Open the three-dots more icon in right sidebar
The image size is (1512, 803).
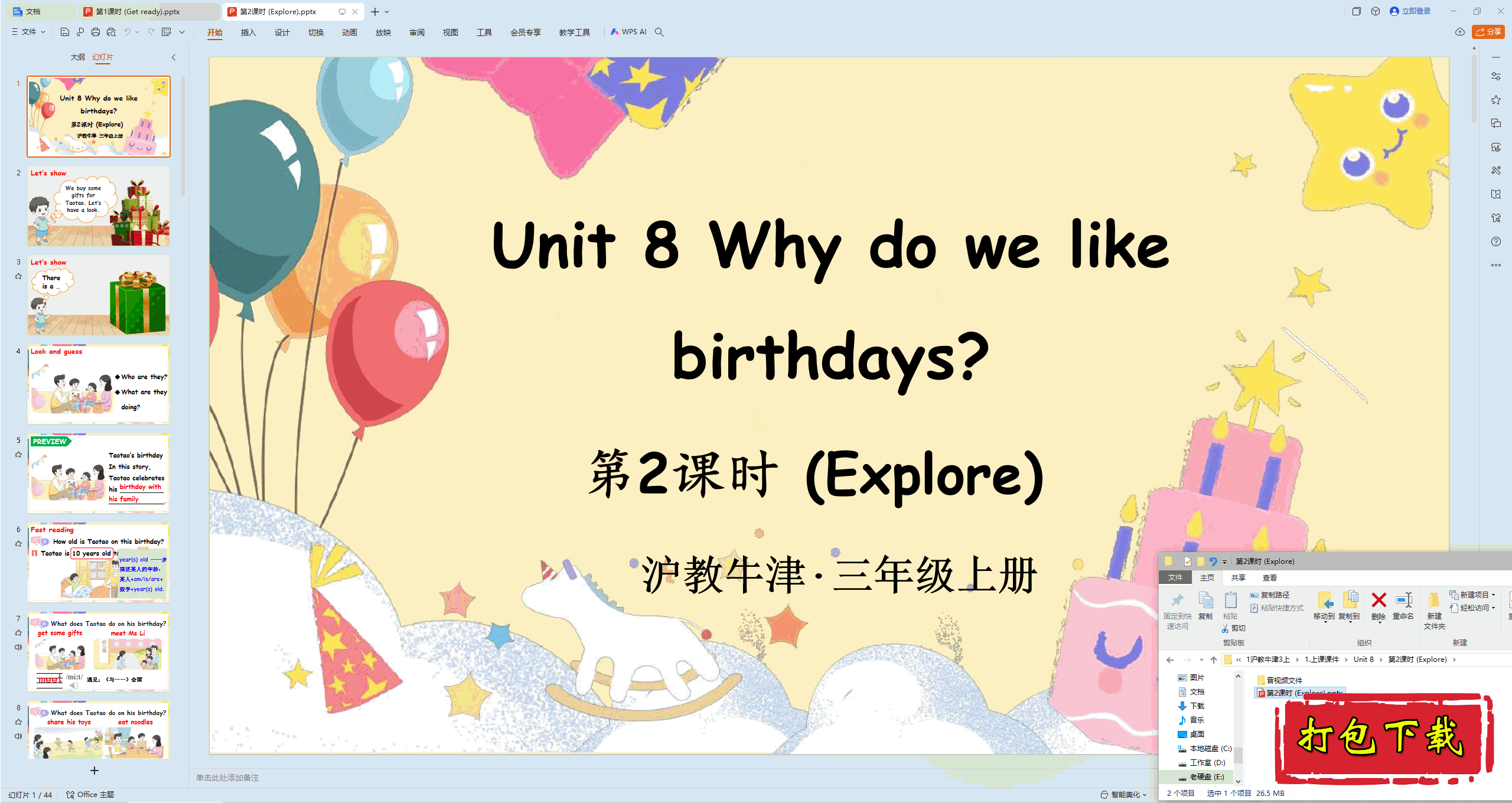[x=1496, y=265]
